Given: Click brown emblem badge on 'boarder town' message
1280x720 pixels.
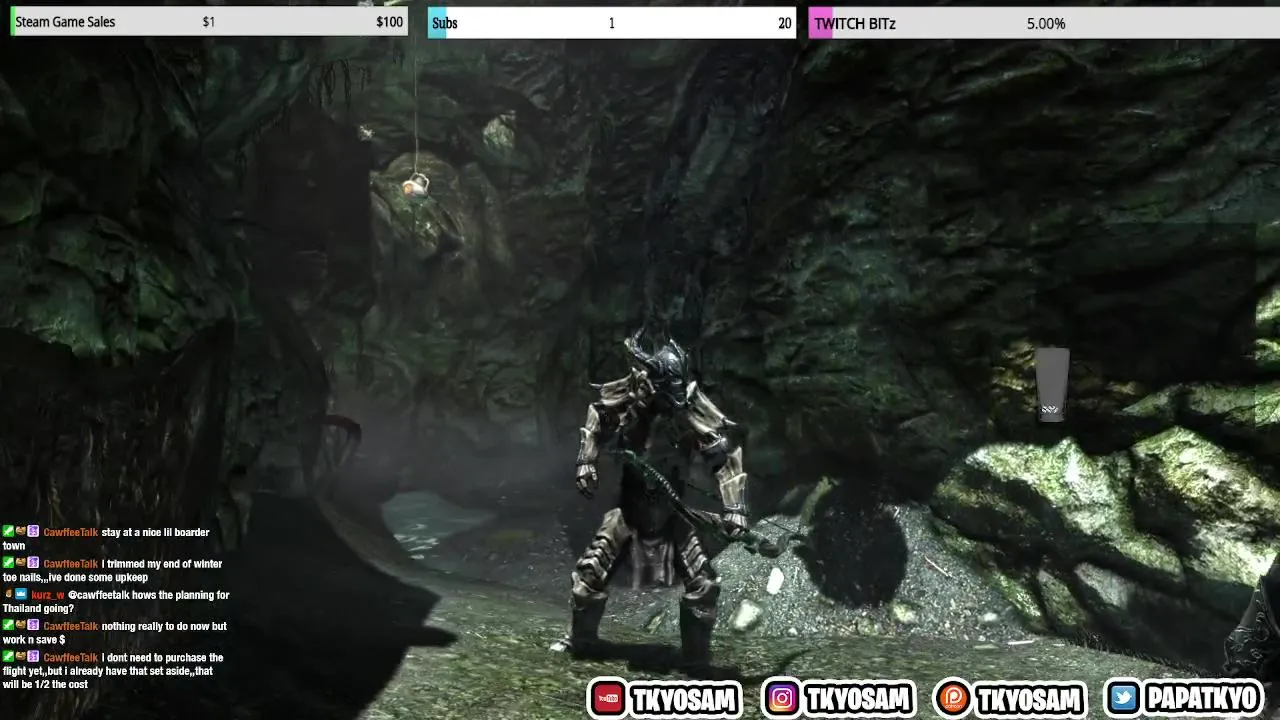Looking at the screenshot, I should tap(21, 533).
